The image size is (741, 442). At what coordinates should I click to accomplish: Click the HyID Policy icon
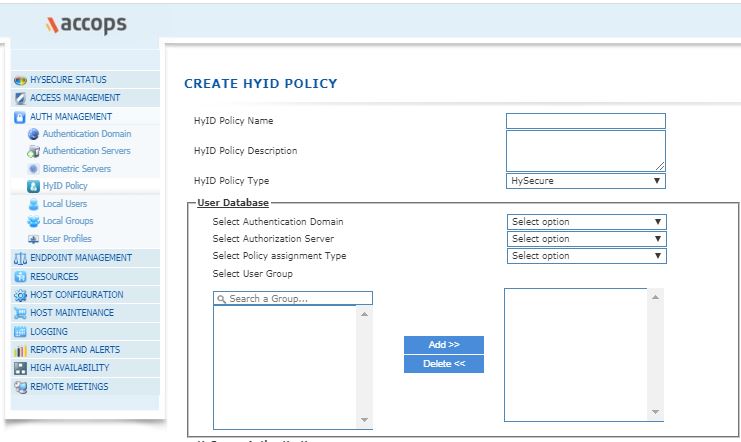(33, 186)
